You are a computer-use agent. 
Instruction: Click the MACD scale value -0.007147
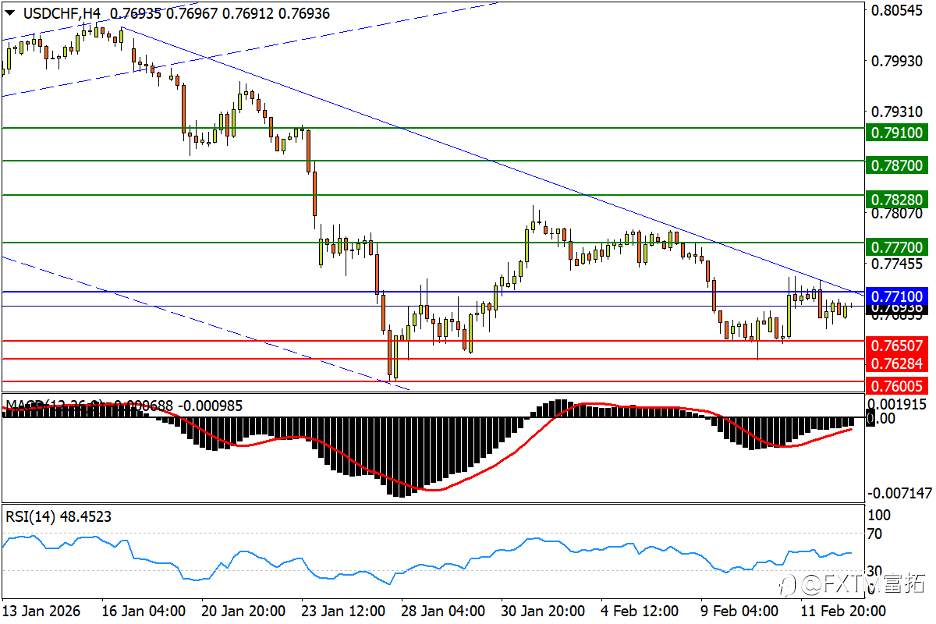coord(900,493)
